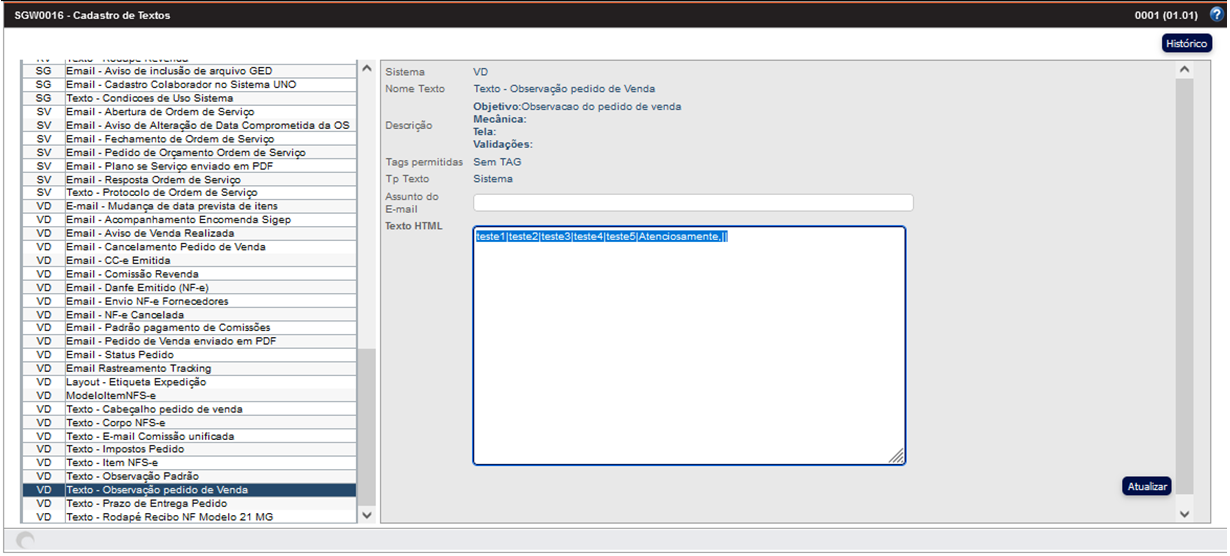Choose Texto - Cabeçalho pedido de venda
Viewport: 1230px width, 556px height.
click(154, 409)
